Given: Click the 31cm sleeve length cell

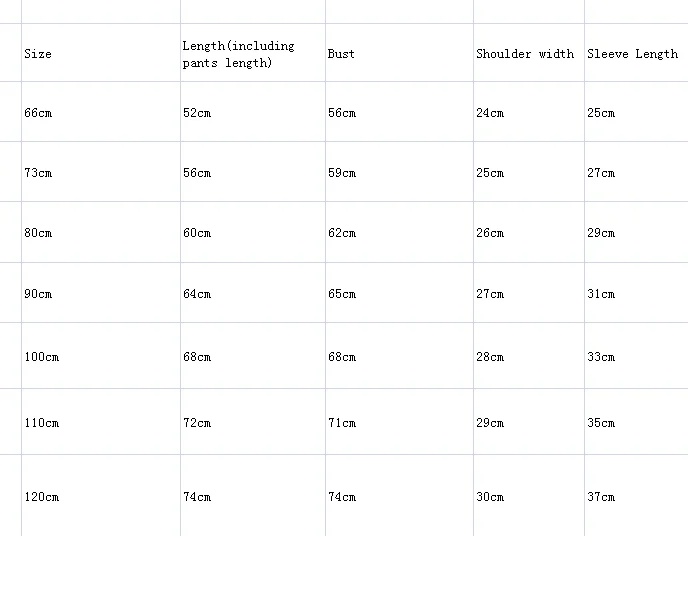Looking at the screenshot, I should [636, 293].
